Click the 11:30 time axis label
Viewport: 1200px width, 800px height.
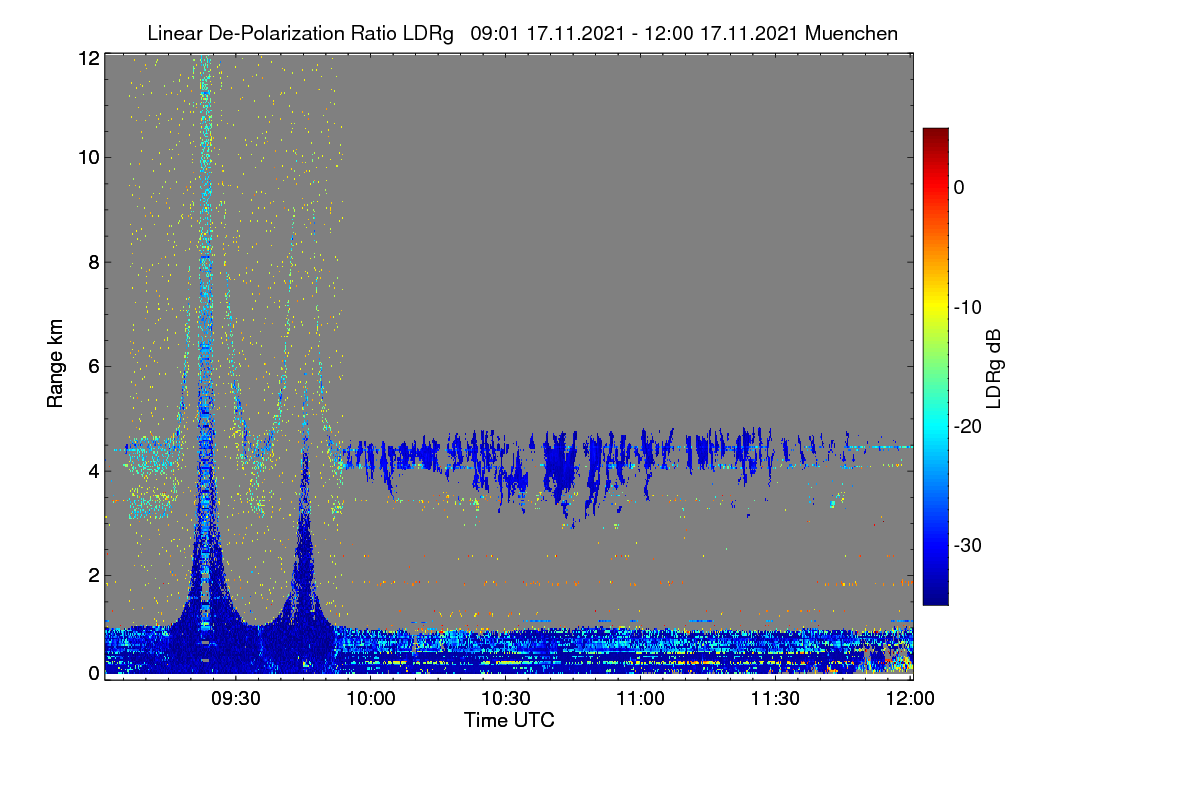click(776, 698)
